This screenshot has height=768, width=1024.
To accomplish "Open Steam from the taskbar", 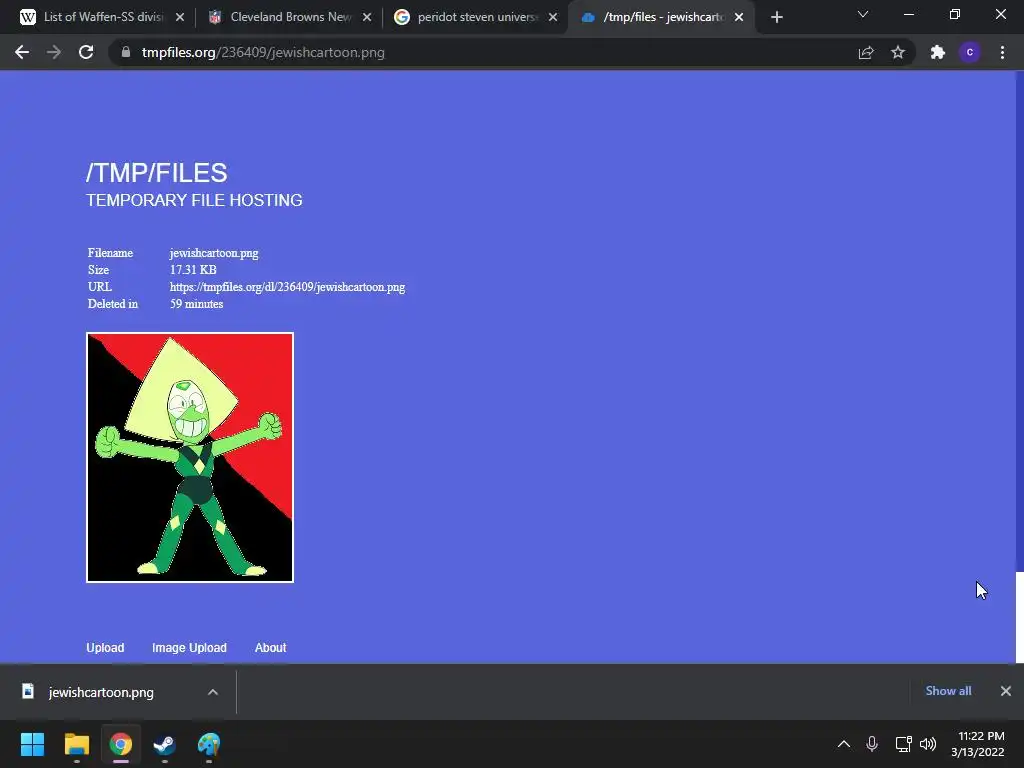I will 165,744.
